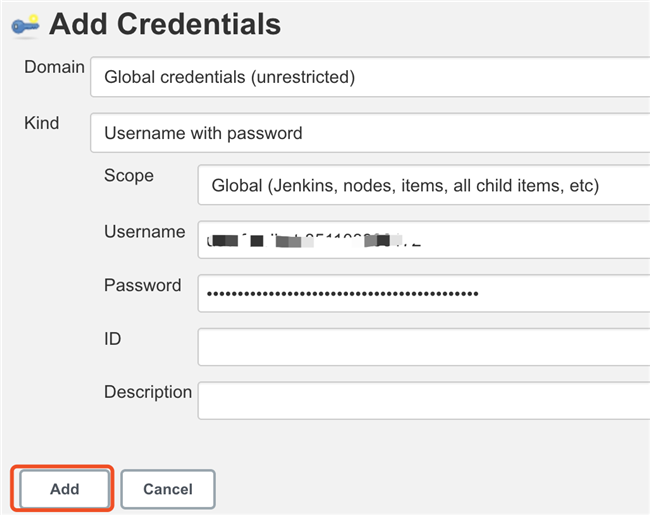Click the masked password dots
Image resolution: width=650 pixels, height=515 pixels.
coord(342,294)
